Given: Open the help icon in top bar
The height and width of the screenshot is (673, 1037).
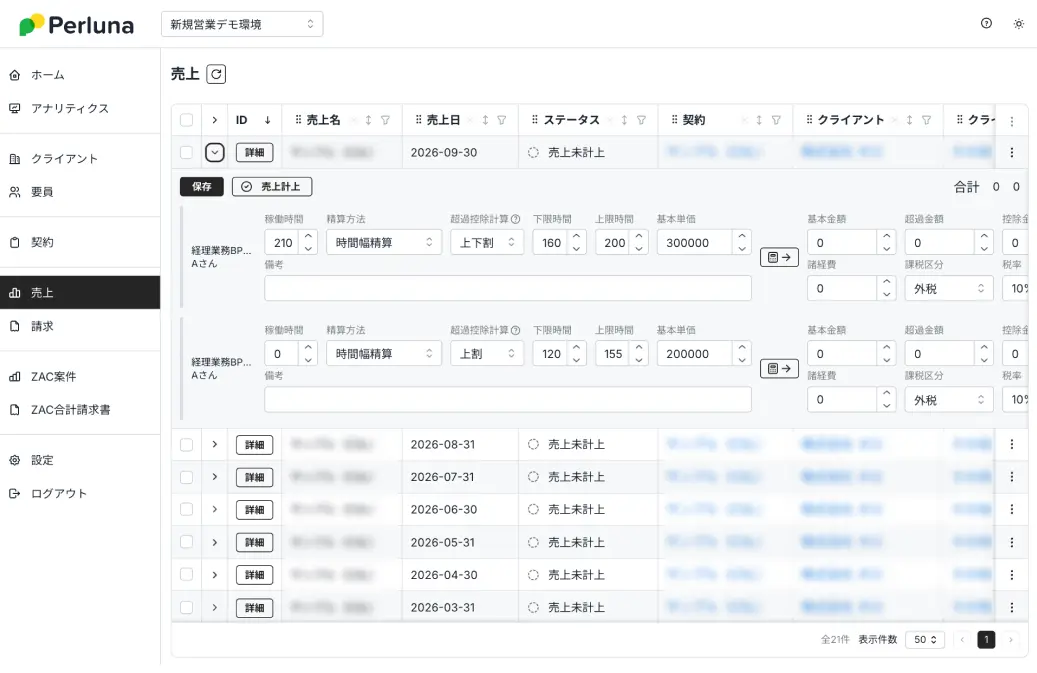Looking at the screenshot, I should [986, 23].
